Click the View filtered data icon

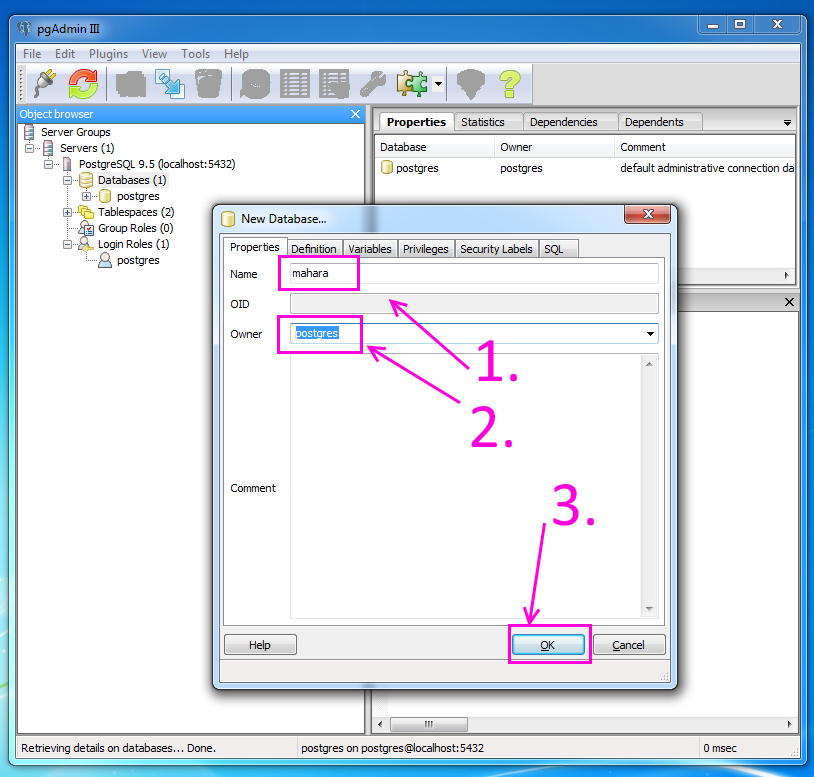click(334, 83)
